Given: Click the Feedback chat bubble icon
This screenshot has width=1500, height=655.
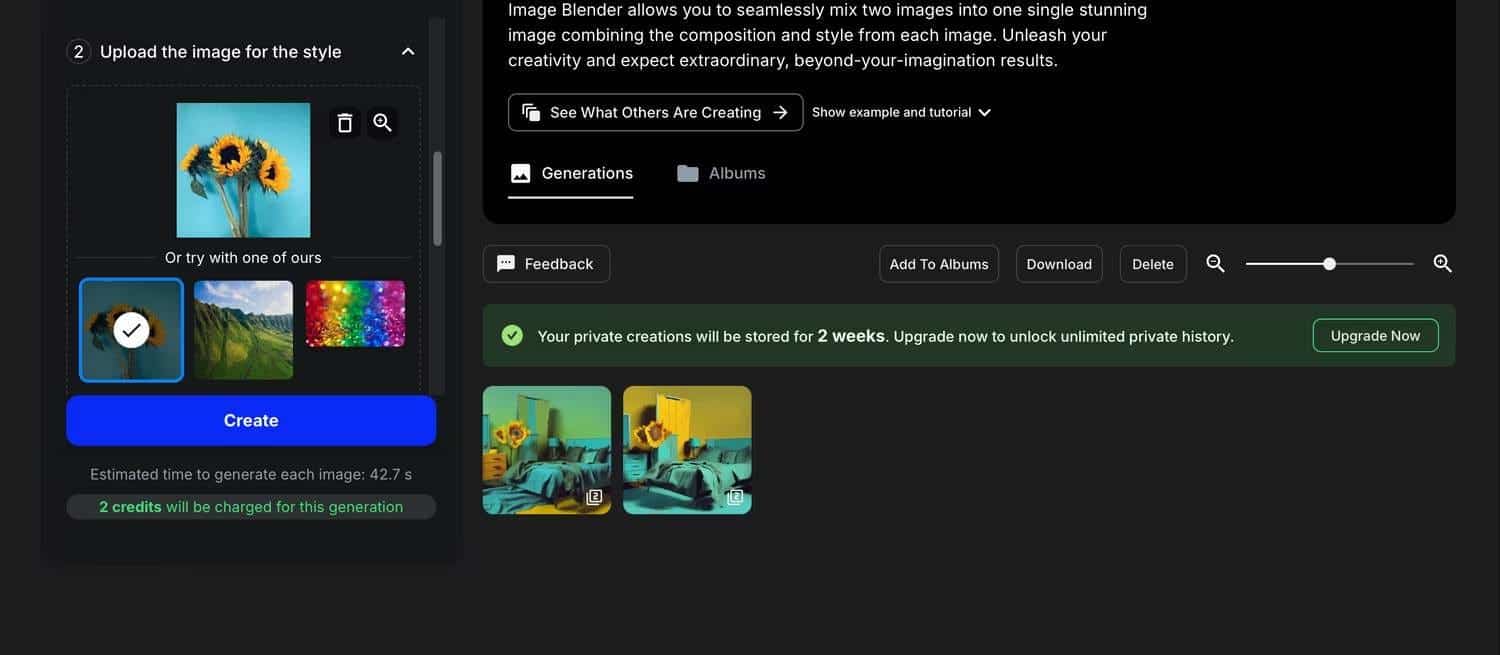Looking at the screenshot, I should [x=506, y=264].
